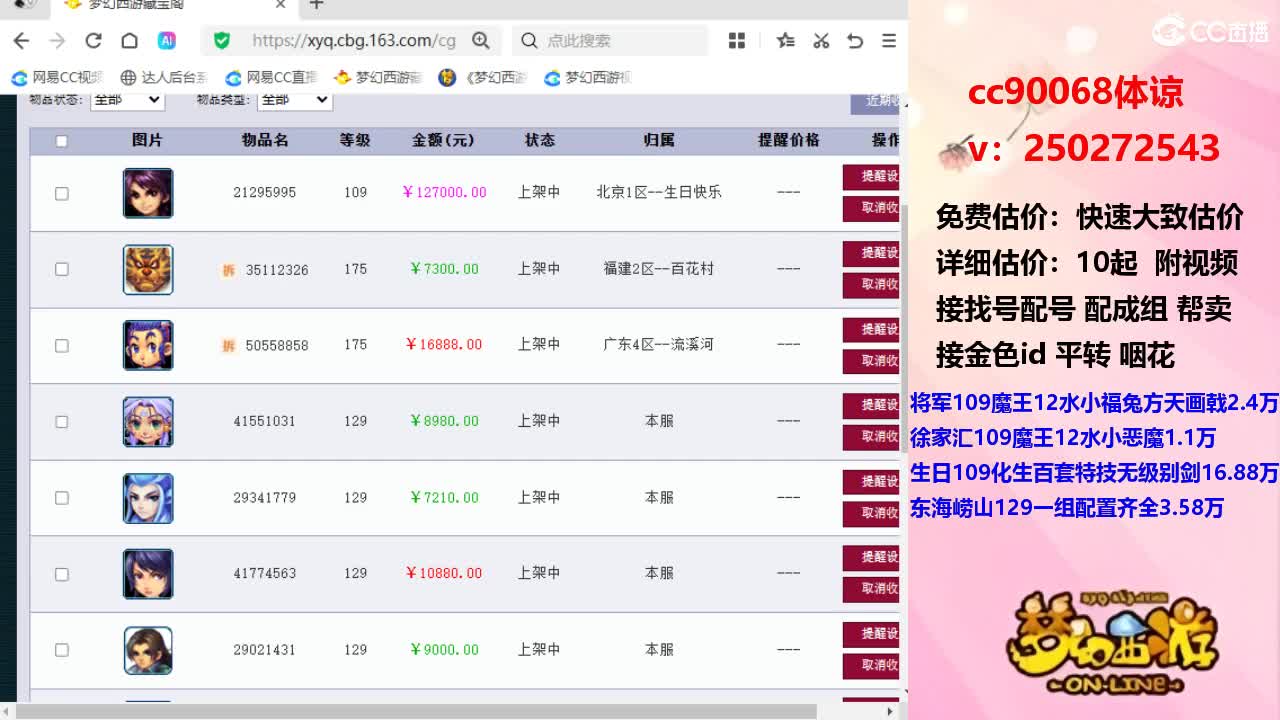Image resolution: width=1280 pixels, height=720 pixels.
Task: Click the price ￥127000.00
Action: pos(444,192)
